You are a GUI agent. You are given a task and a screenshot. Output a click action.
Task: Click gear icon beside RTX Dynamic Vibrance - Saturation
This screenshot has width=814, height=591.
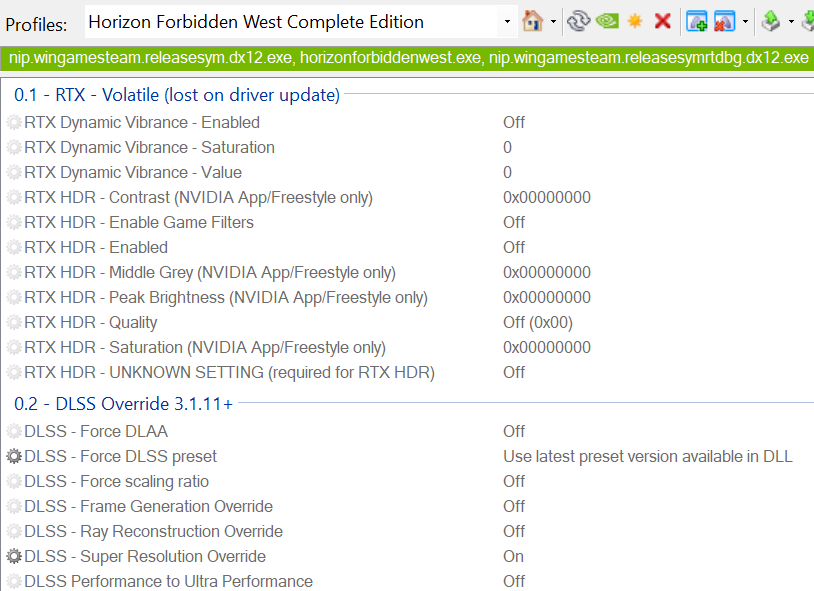[14, 147]
